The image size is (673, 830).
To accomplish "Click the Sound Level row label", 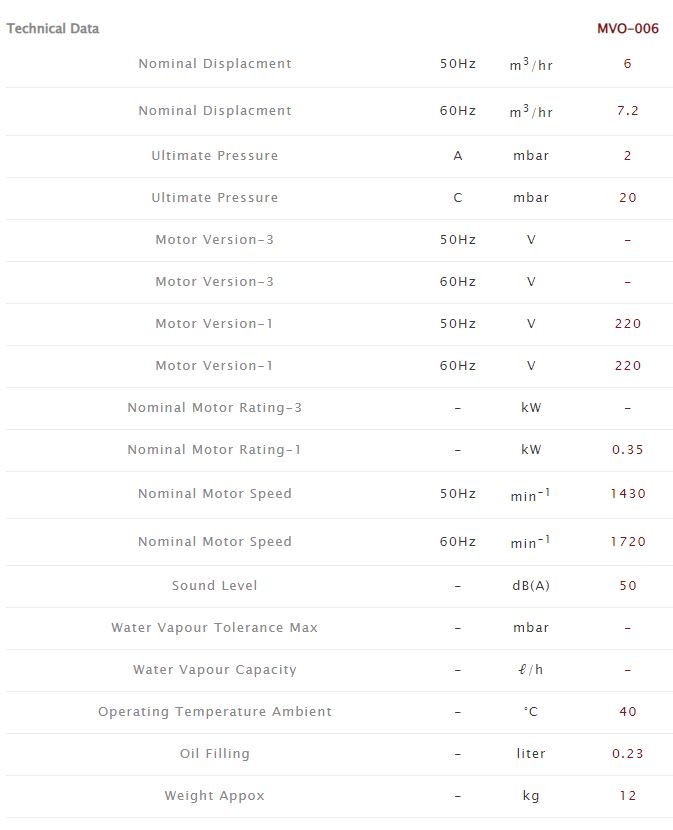I will click(215, 585).
